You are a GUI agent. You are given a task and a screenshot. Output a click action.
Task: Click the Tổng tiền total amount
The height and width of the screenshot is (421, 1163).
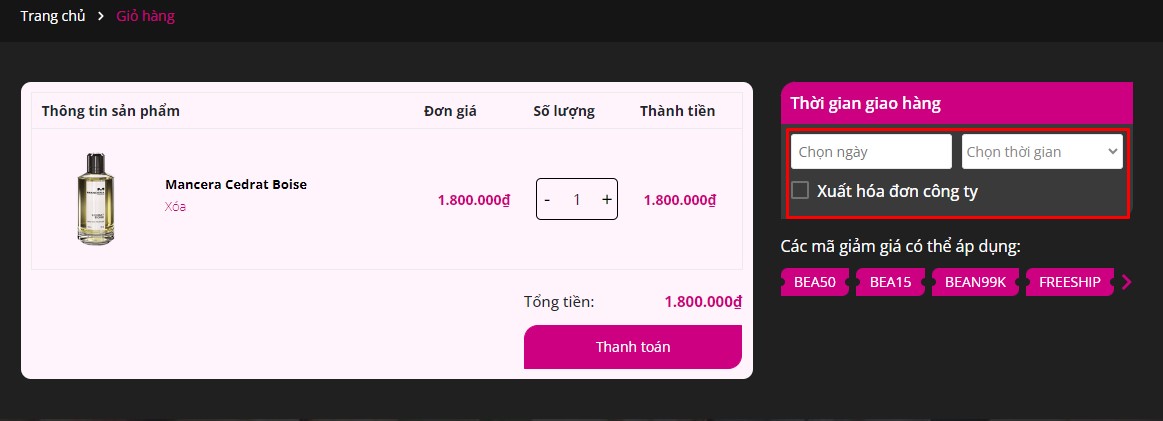(x=703, y=302)
